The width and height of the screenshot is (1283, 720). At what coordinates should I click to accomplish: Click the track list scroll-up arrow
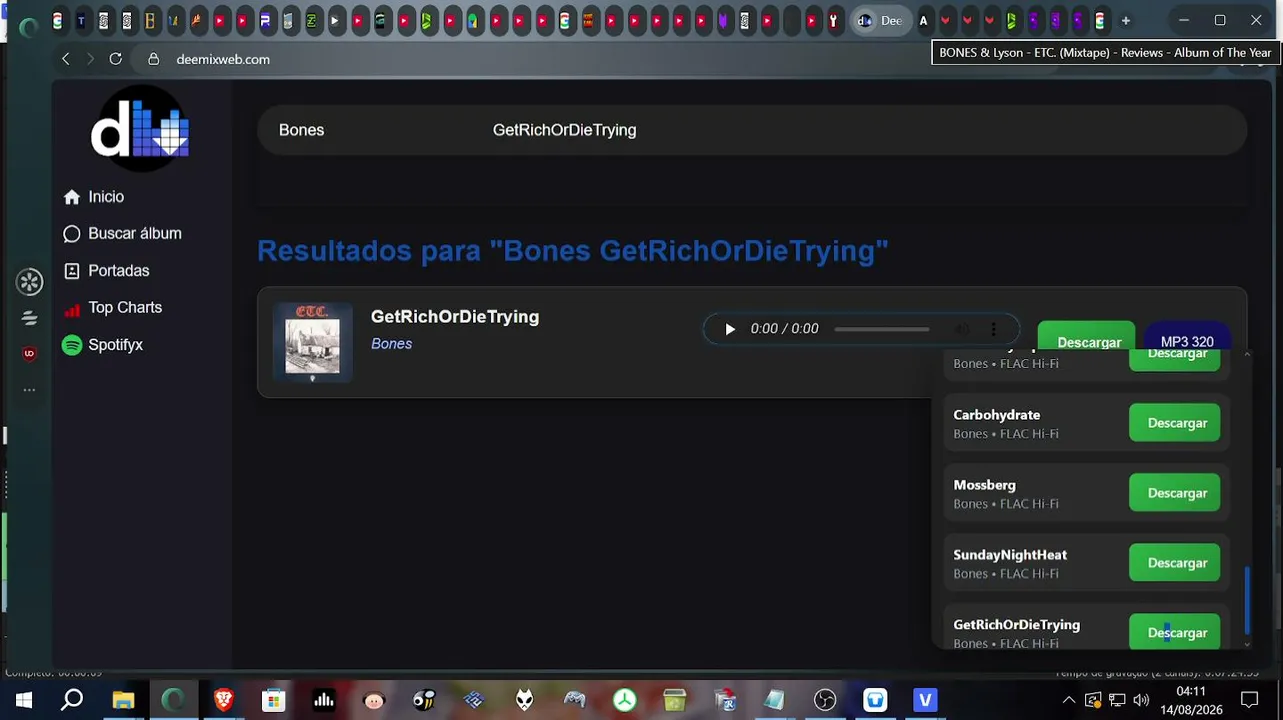coord(1247,355)
